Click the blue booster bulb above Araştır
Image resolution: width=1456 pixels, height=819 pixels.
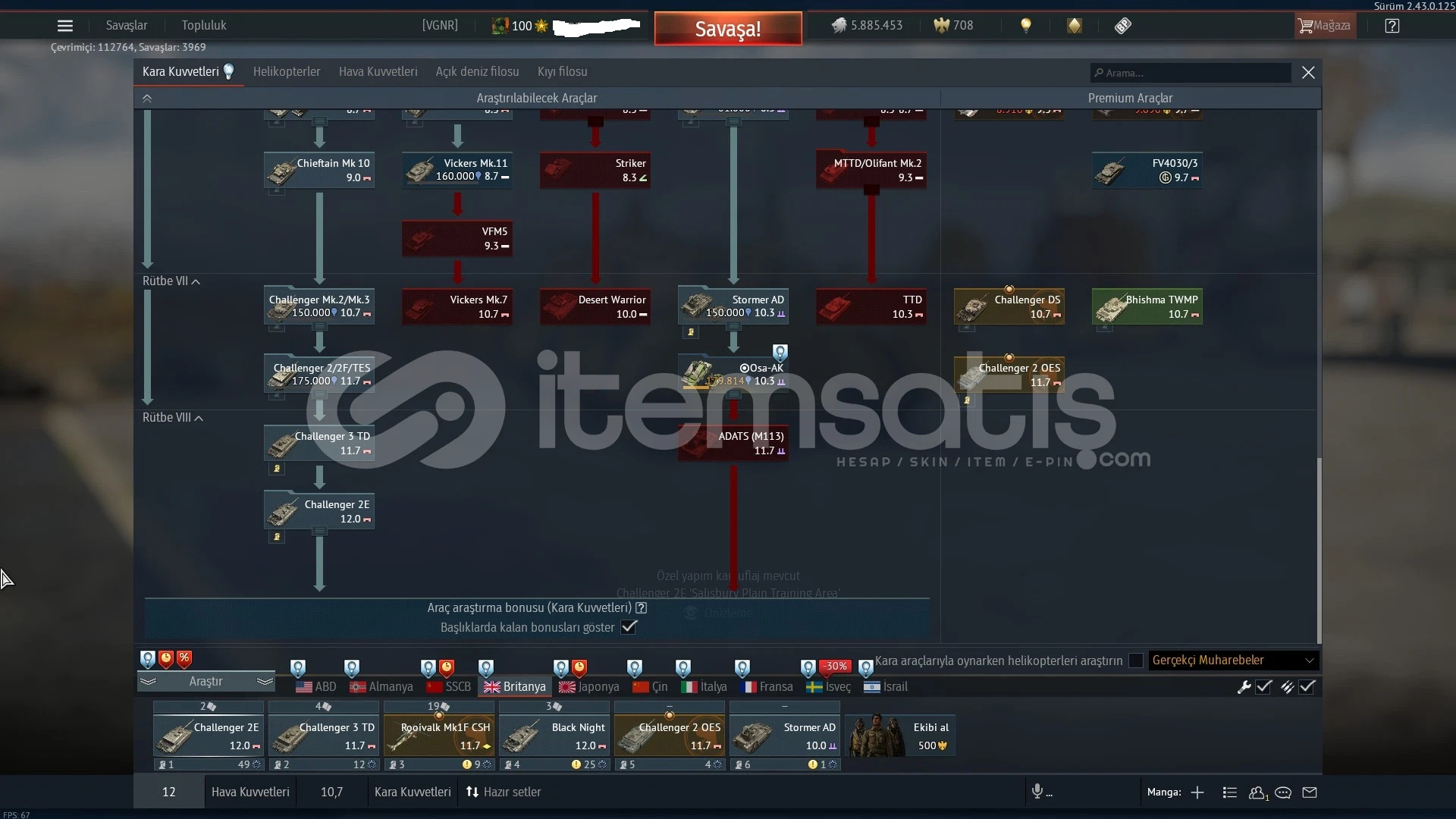pos(148,659)
